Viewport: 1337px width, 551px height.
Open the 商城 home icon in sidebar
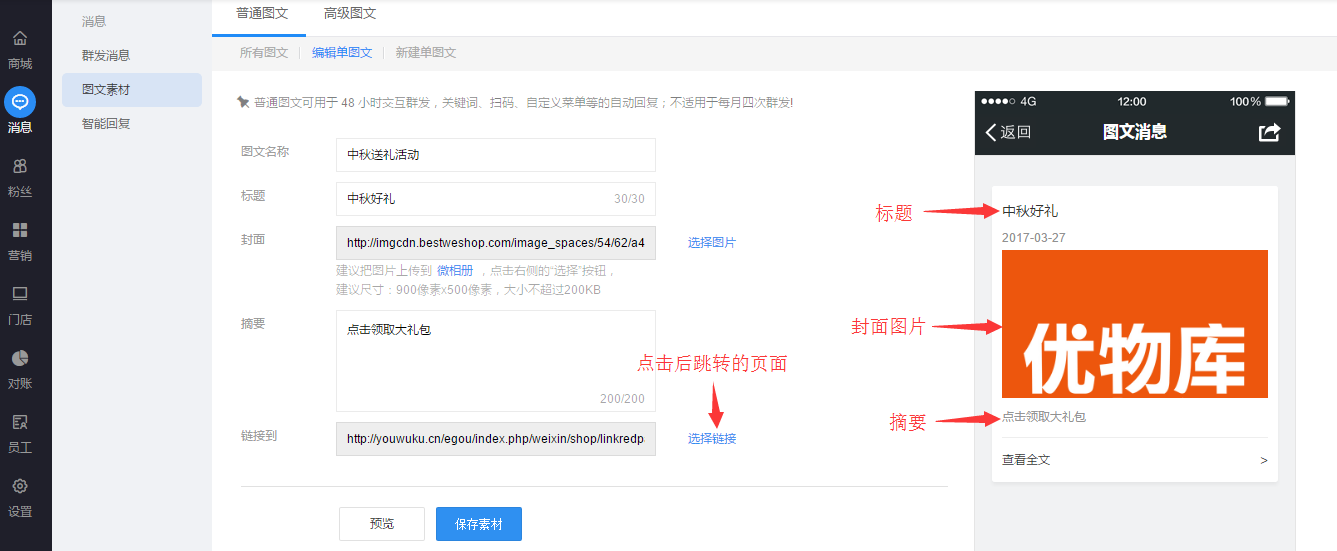click(x=20, y=39)
